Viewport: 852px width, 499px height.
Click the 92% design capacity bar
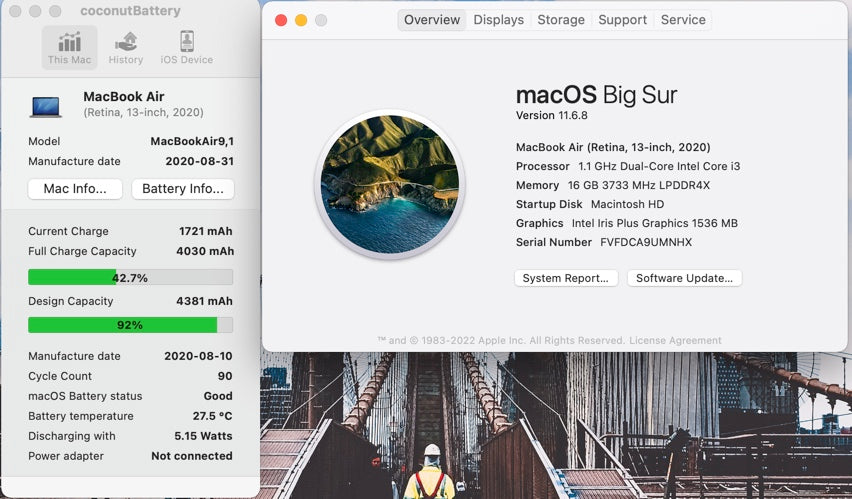coord(130,325)
